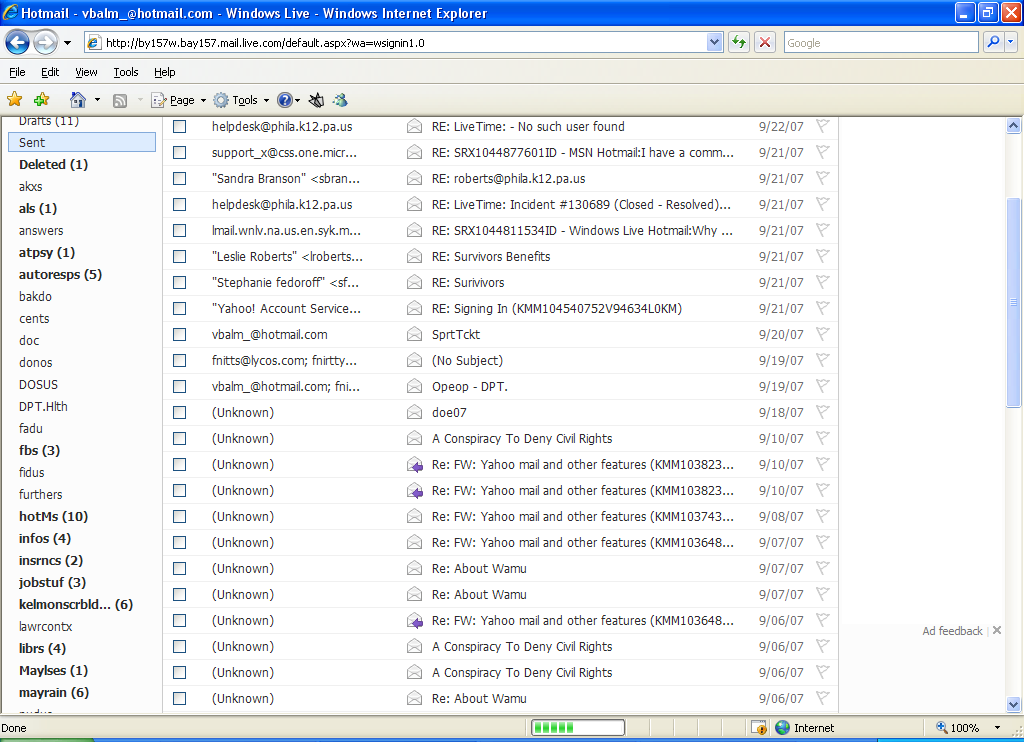Viewport: 1024px width, 742px height.
Task: Click Add to Favorites star-plus icon
Action: click(x=42, y=99)
